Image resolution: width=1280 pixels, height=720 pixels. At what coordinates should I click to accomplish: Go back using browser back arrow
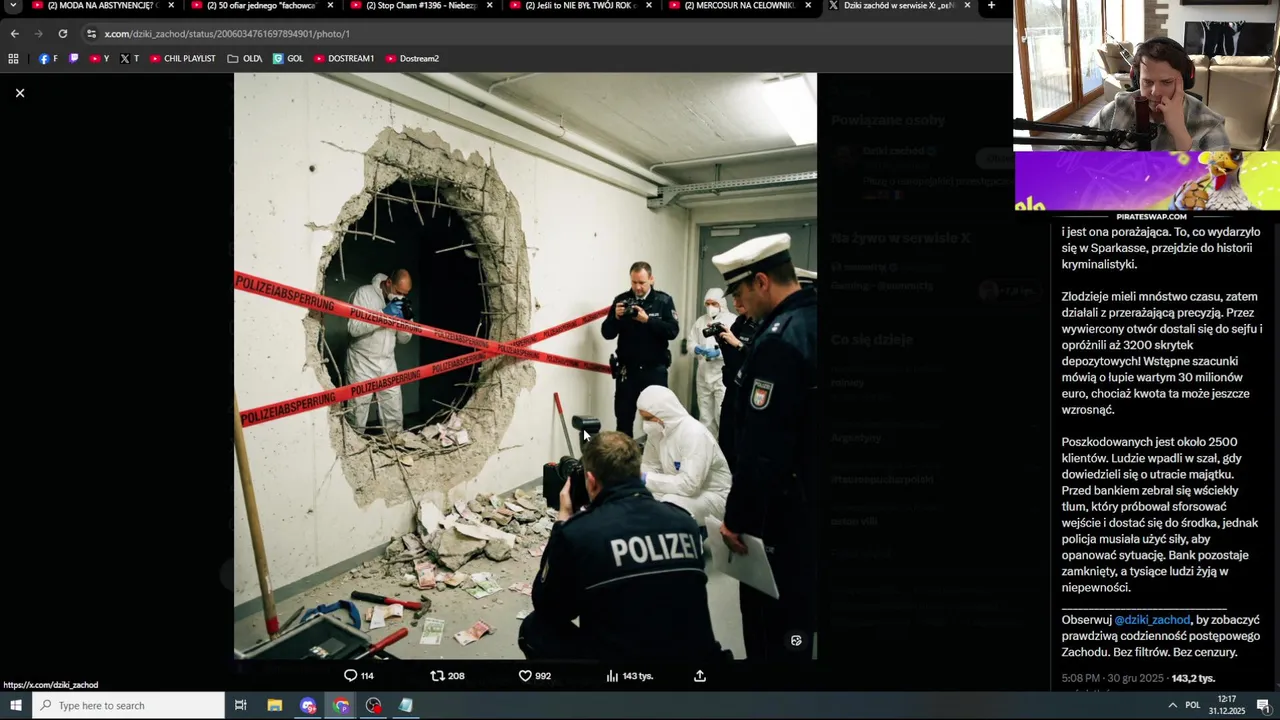(x=14, y=33)
